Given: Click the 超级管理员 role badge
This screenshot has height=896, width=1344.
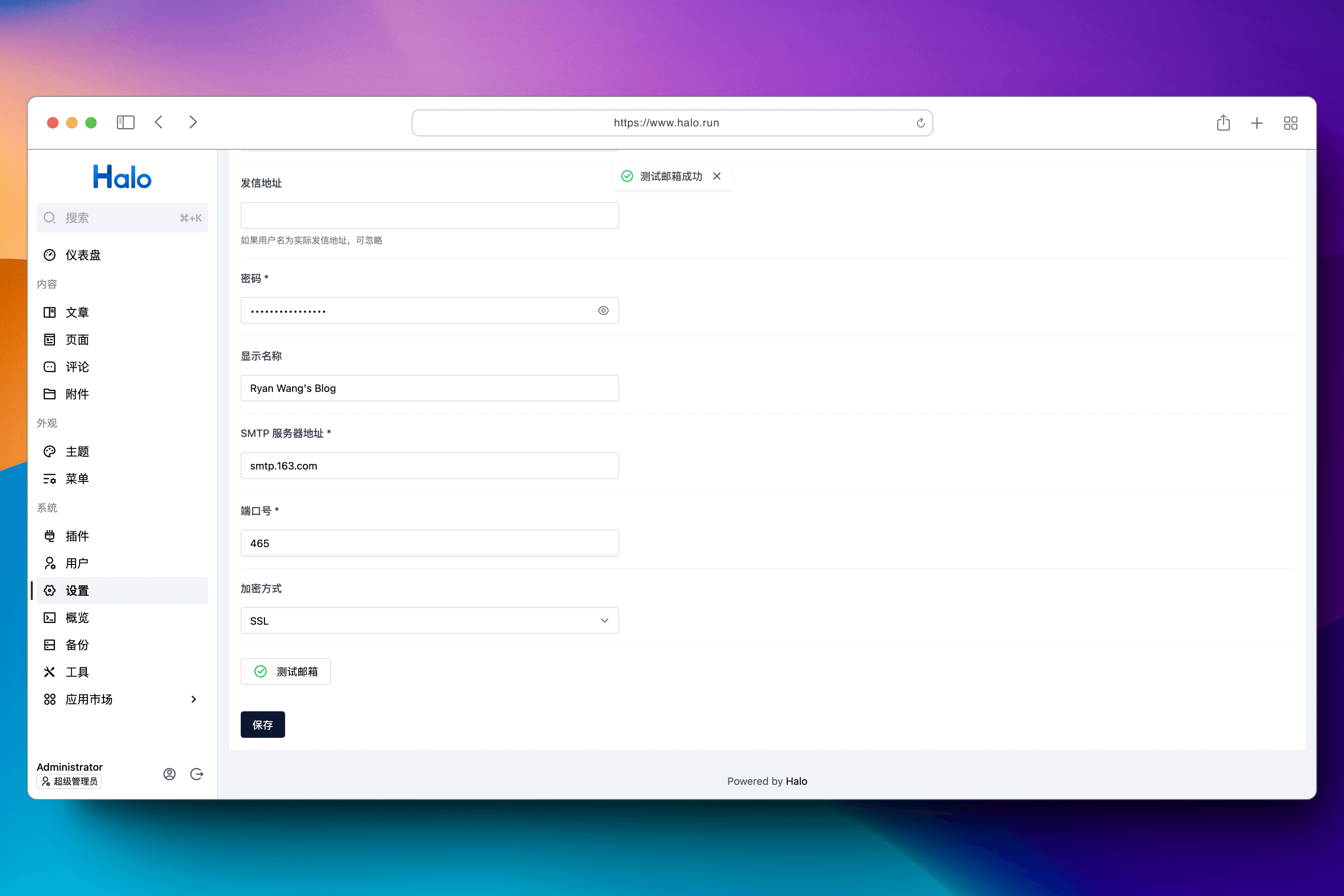Looking at the screenshot, I should point(69,781).
